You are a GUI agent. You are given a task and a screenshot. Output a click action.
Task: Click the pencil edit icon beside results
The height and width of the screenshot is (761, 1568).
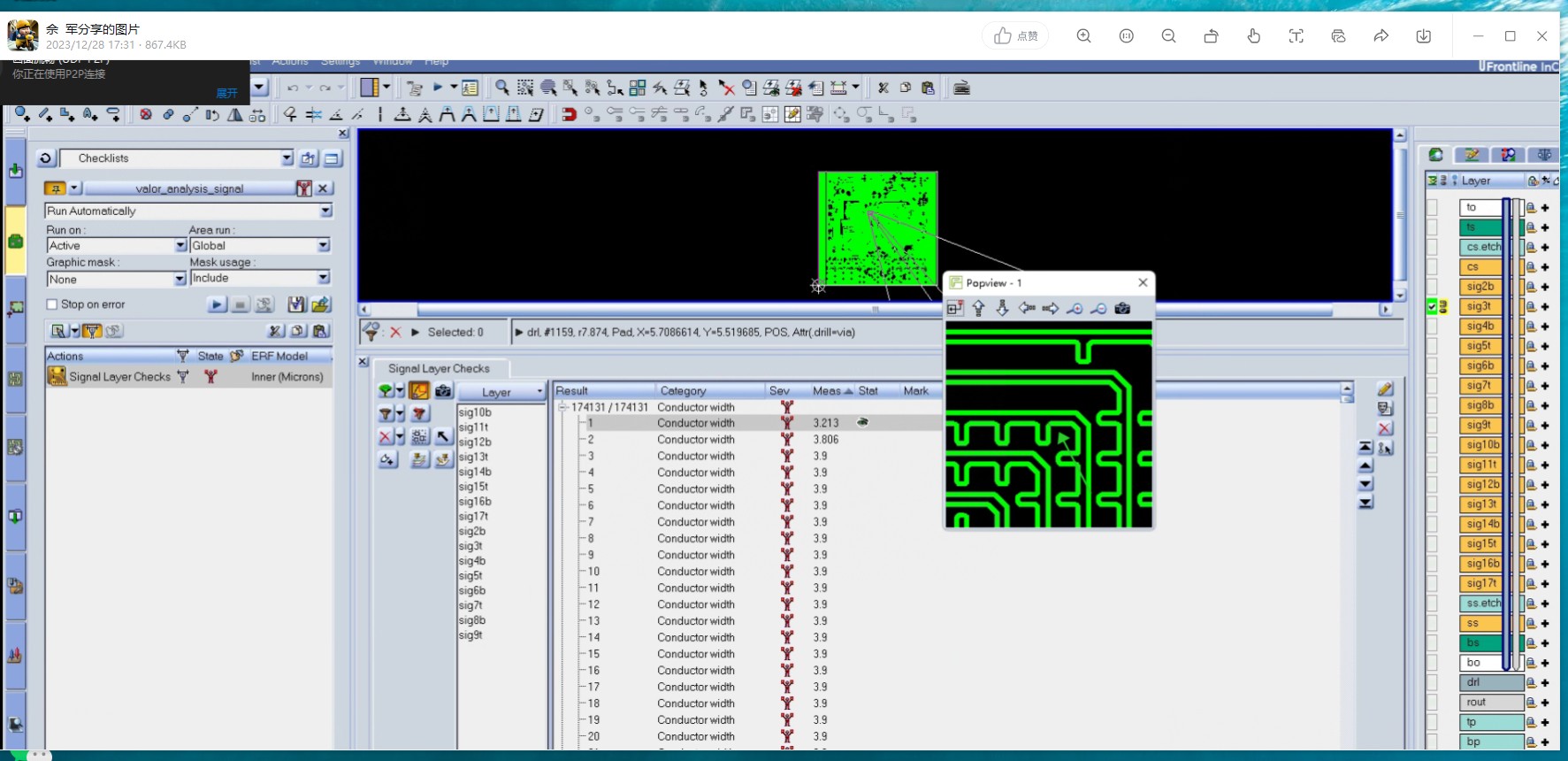[1385, 389]
